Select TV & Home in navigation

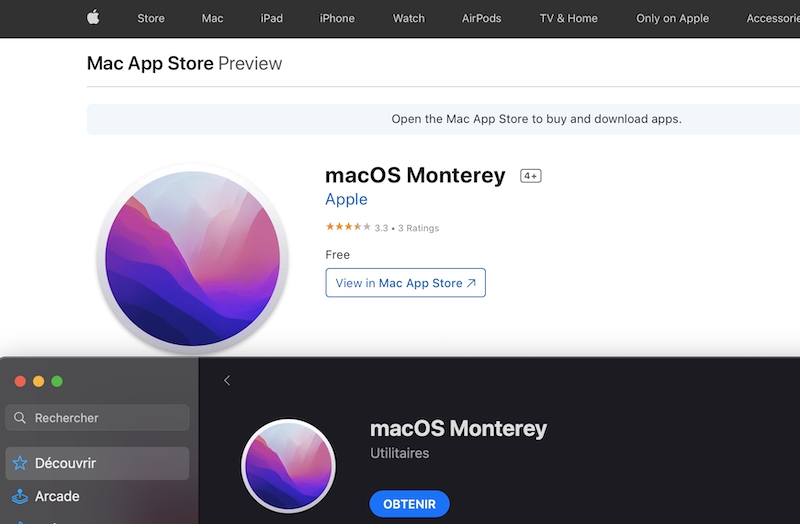pos(568,18)
